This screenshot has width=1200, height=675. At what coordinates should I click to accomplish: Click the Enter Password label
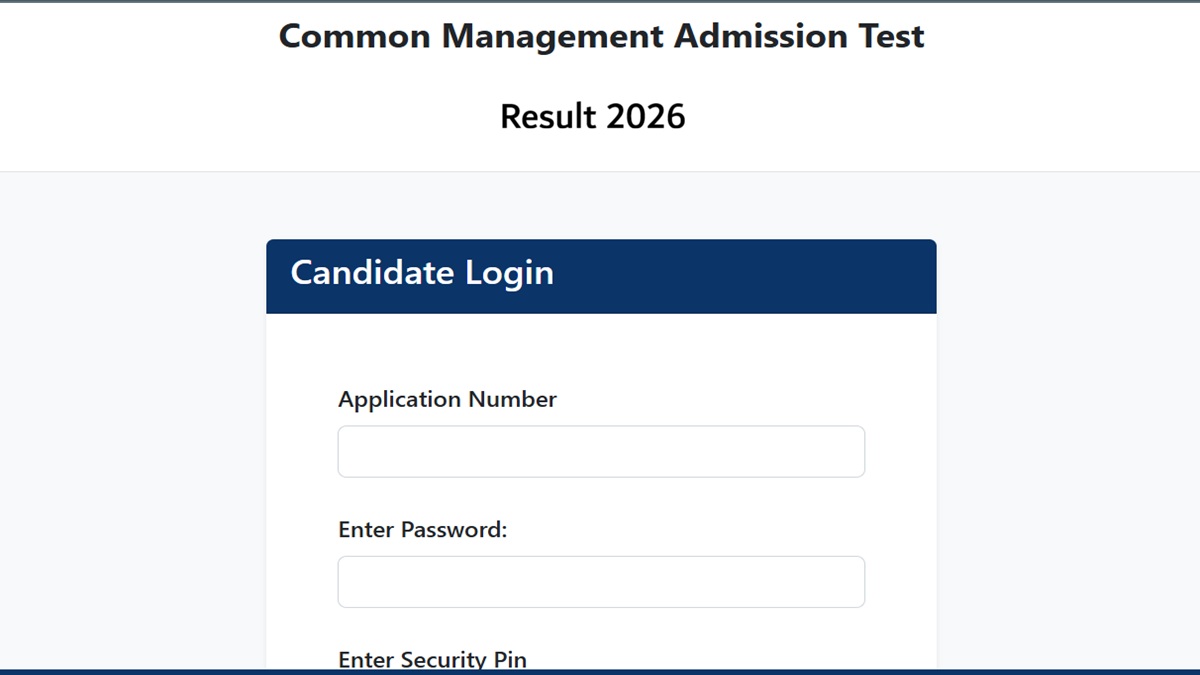pyautogui.click(x=422, y=529)
